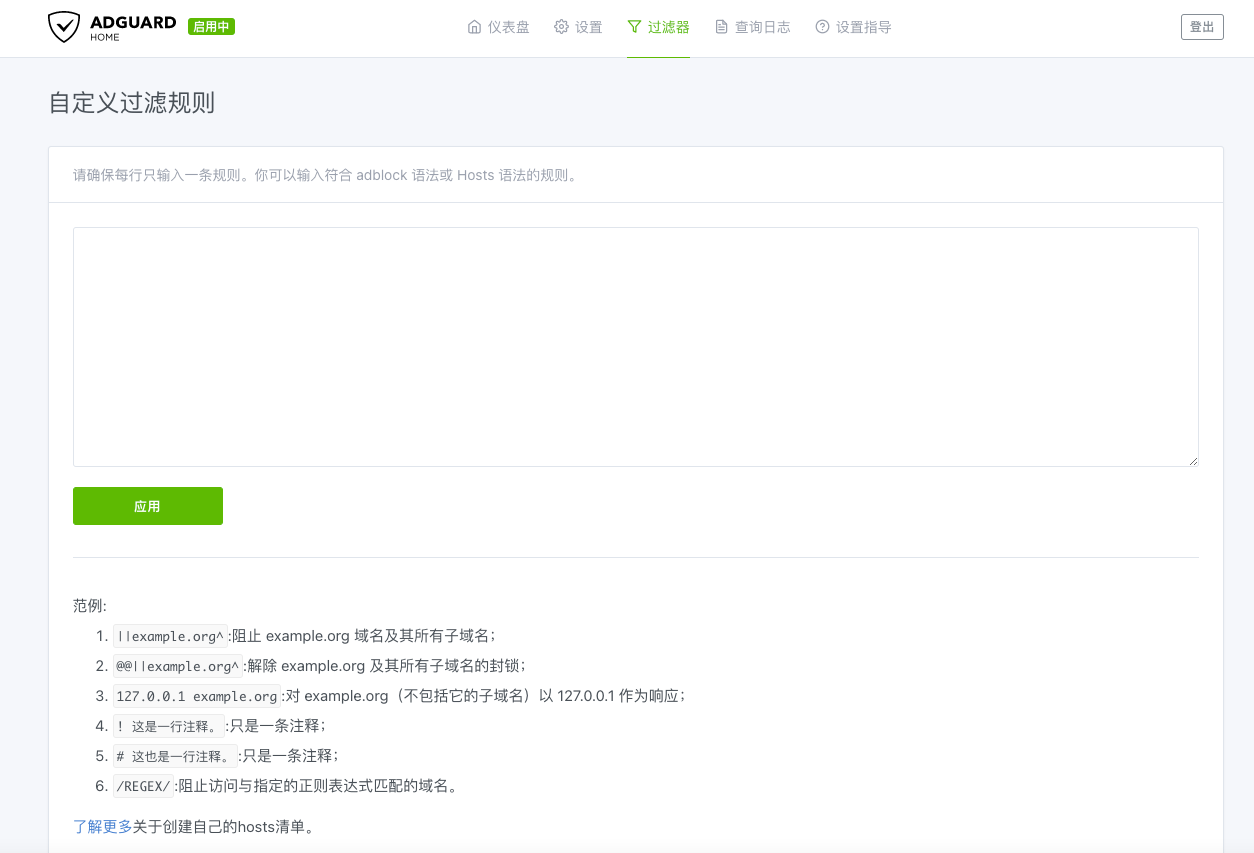This screenshot has height=853, width=1254.
Task: Follow the 了解更多 link
Action: 102,826
